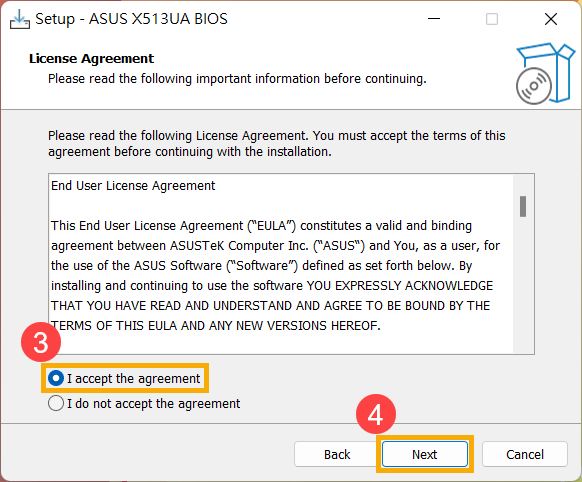Return to the previous step with Back
Image resolution: width=582 pixels, height=482 pixels.
pyautogui.click(x=337, y=454)
